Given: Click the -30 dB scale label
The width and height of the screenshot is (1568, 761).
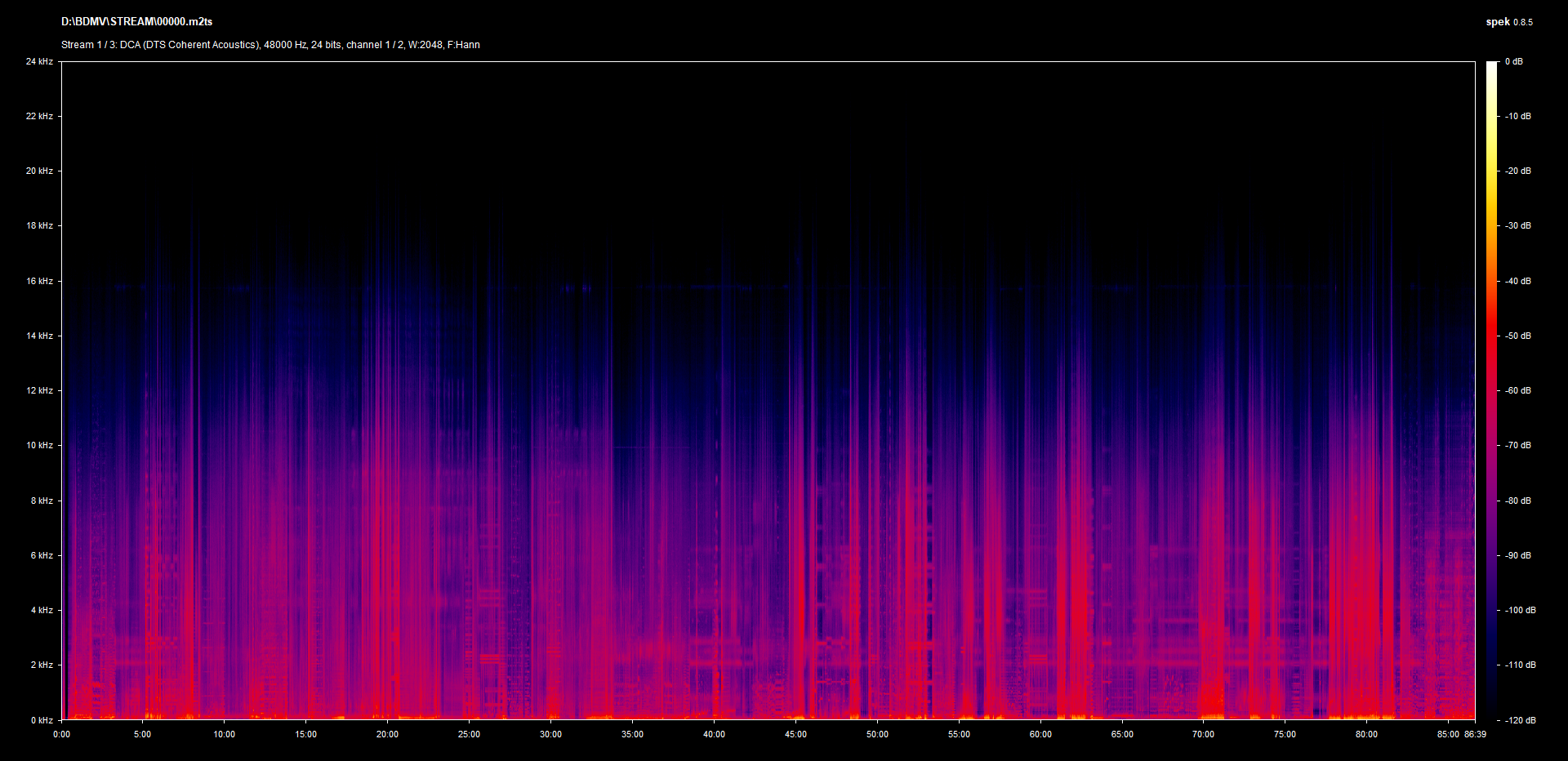Looking at the screenshot, I should click(1518, 226).
